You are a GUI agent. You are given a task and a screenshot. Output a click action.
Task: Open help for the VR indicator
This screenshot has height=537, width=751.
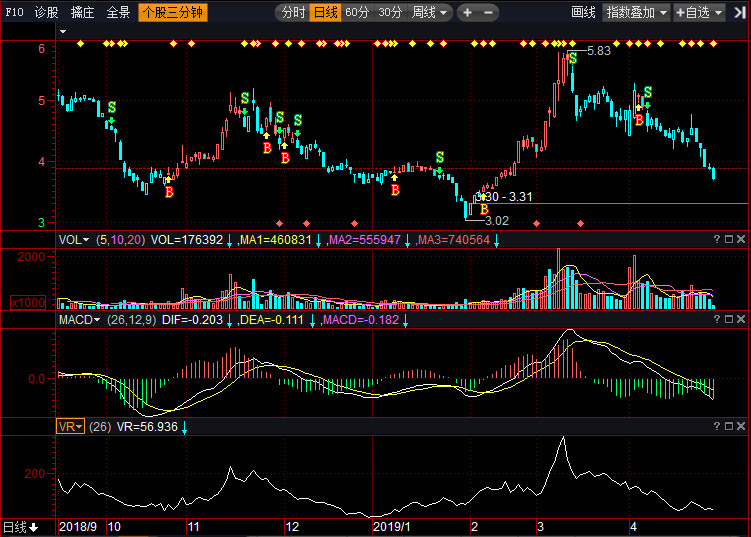pos(716,426)
